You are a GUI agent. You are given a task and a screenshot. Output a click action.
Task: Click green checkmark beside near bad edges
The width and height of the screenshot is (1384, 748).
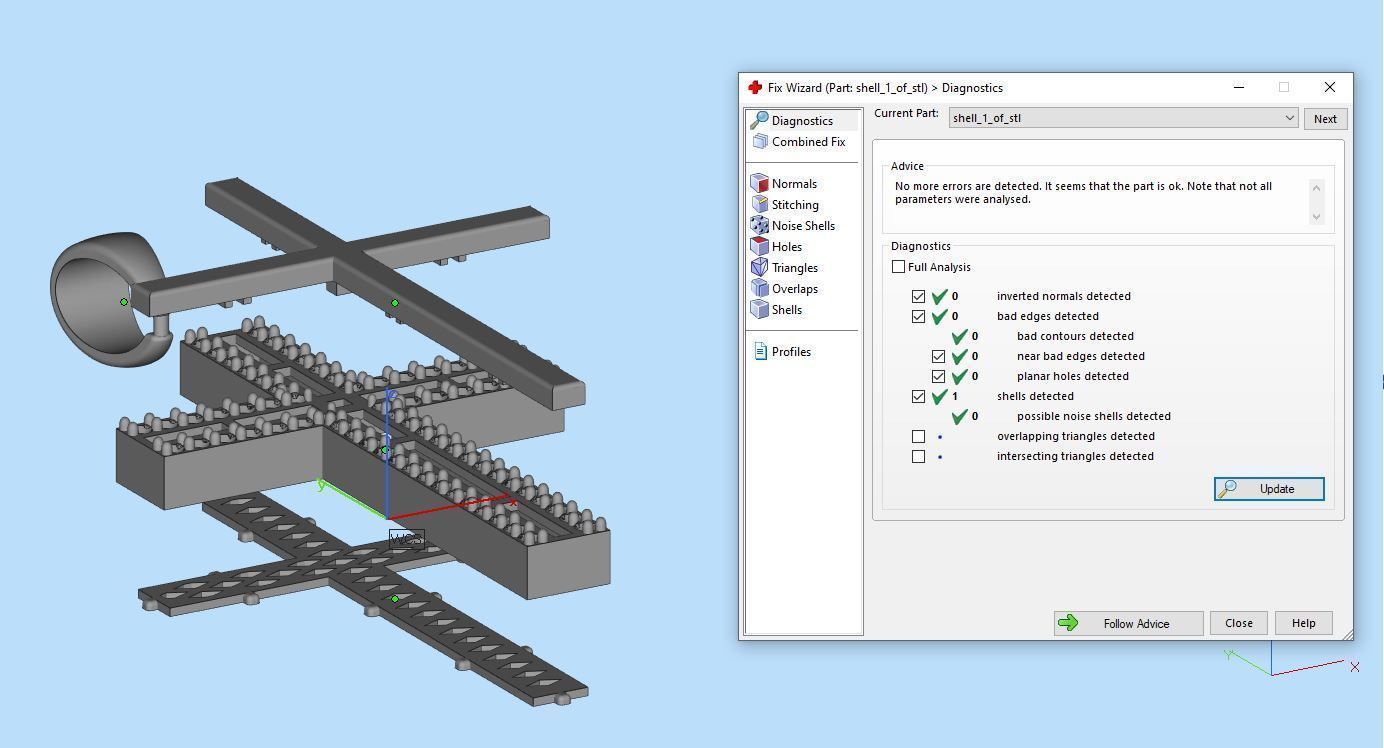click(959, 356)
